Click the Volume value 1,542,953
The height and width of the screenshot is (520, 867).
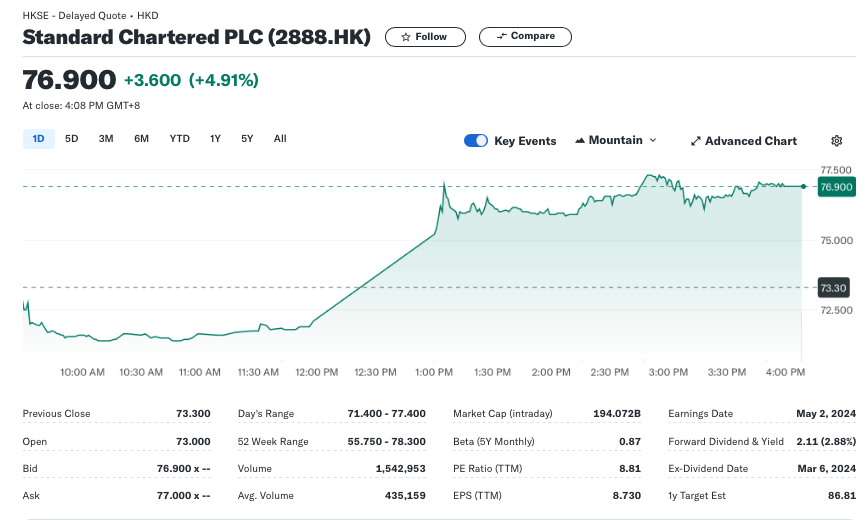[x=400, y=469]
